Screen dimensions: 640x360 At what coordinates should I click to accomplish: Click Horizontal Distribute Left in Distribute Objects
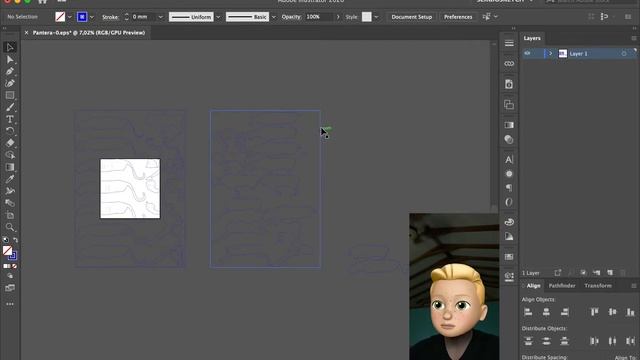pos(594,341)
